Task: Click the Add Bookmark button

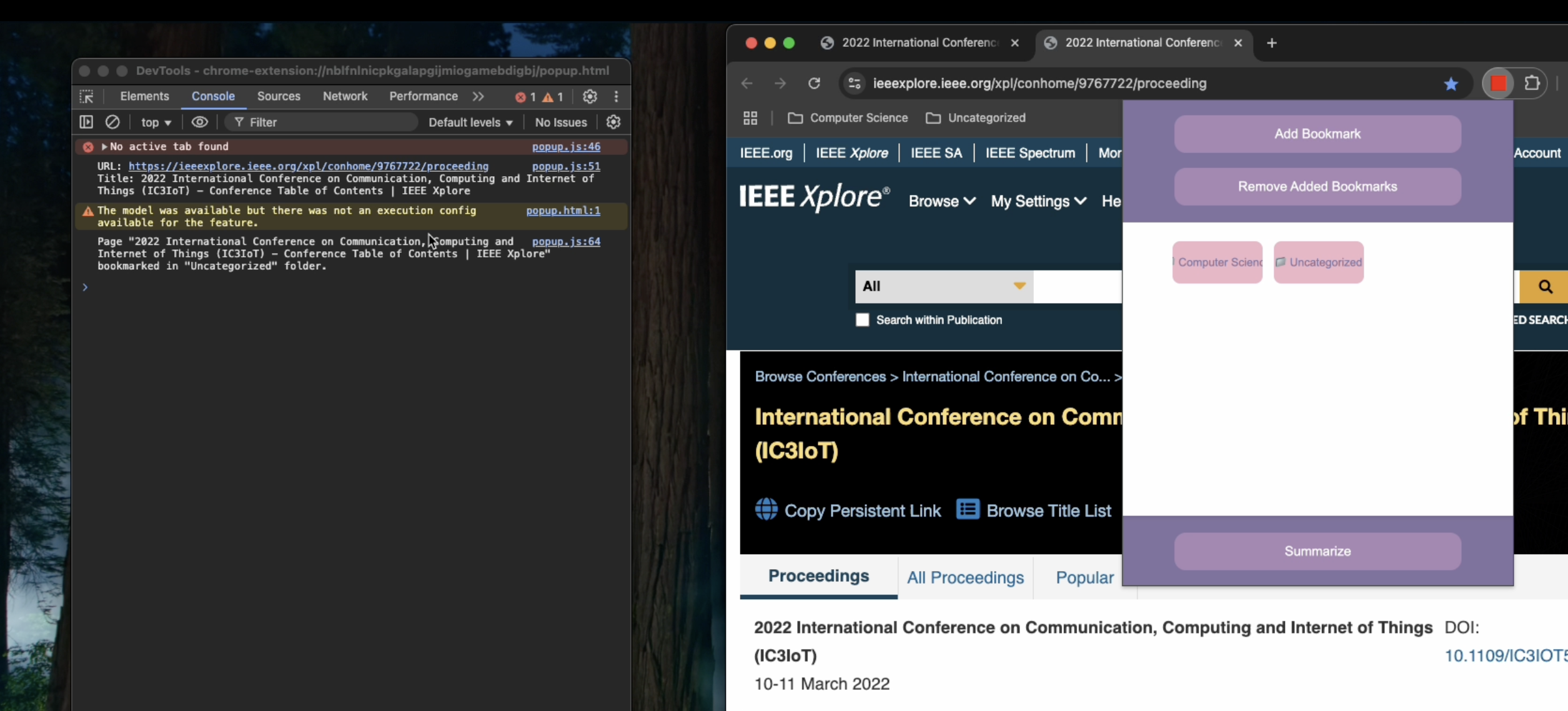Action: tap(1317, 134)
